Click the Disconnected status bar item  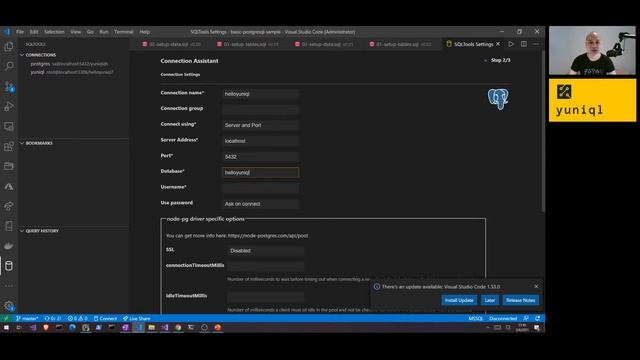[x=503, y=318]
